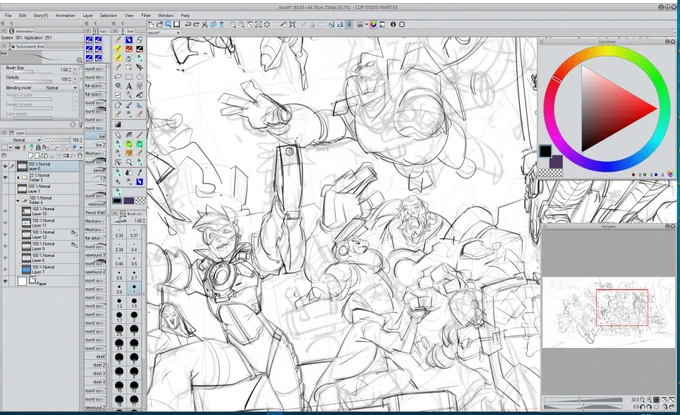This screenshot has height=415, width=680.
Task: Click the Lock layer padlock icon
Action: click(38, 148)
